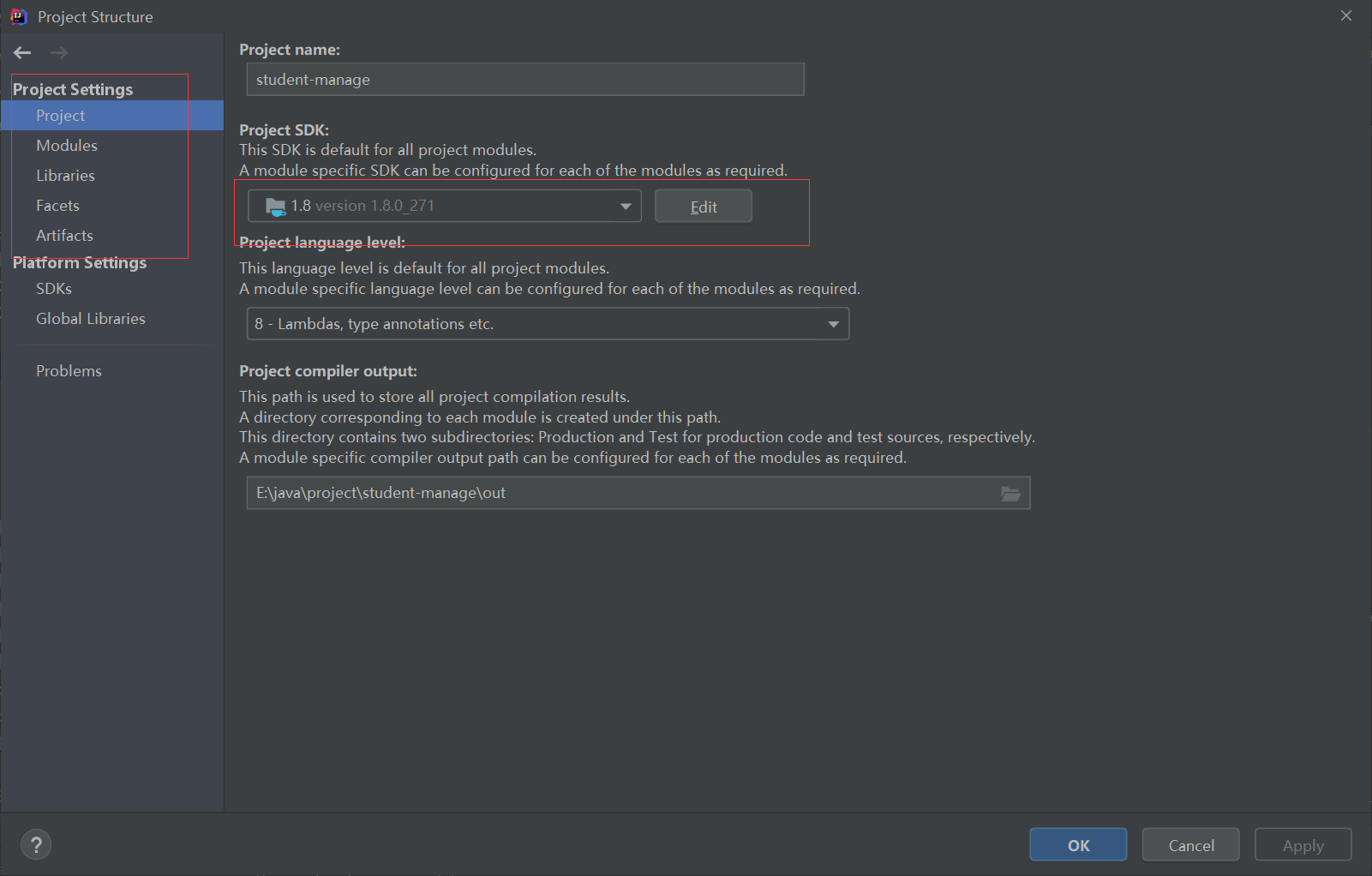Click the forward navigation arrow
The image size is (1372, 876).
pos(57,52)
